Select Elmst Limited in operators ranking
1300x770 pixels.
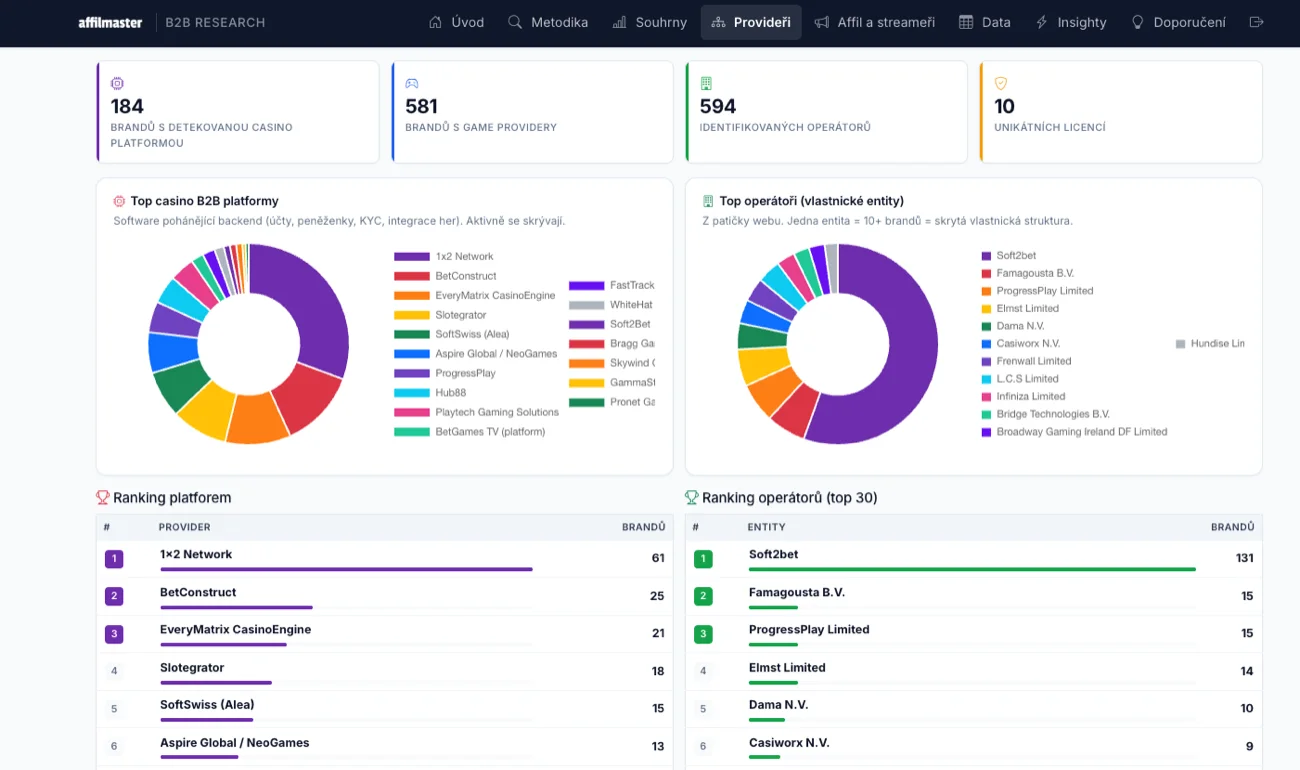click(974, 672)
